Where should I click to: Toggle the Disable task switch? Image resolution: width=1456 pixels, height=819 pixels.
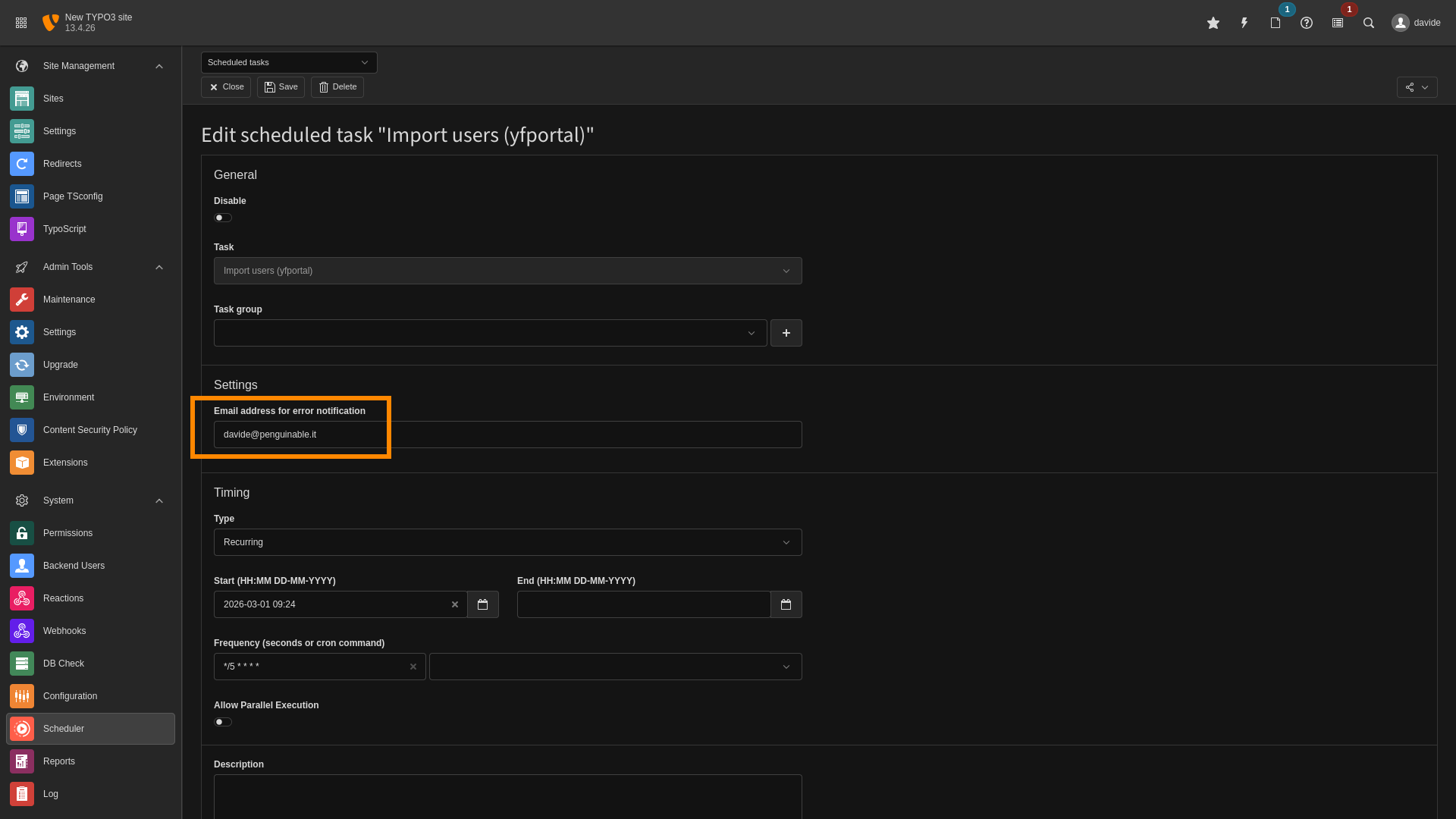point(222,218)
